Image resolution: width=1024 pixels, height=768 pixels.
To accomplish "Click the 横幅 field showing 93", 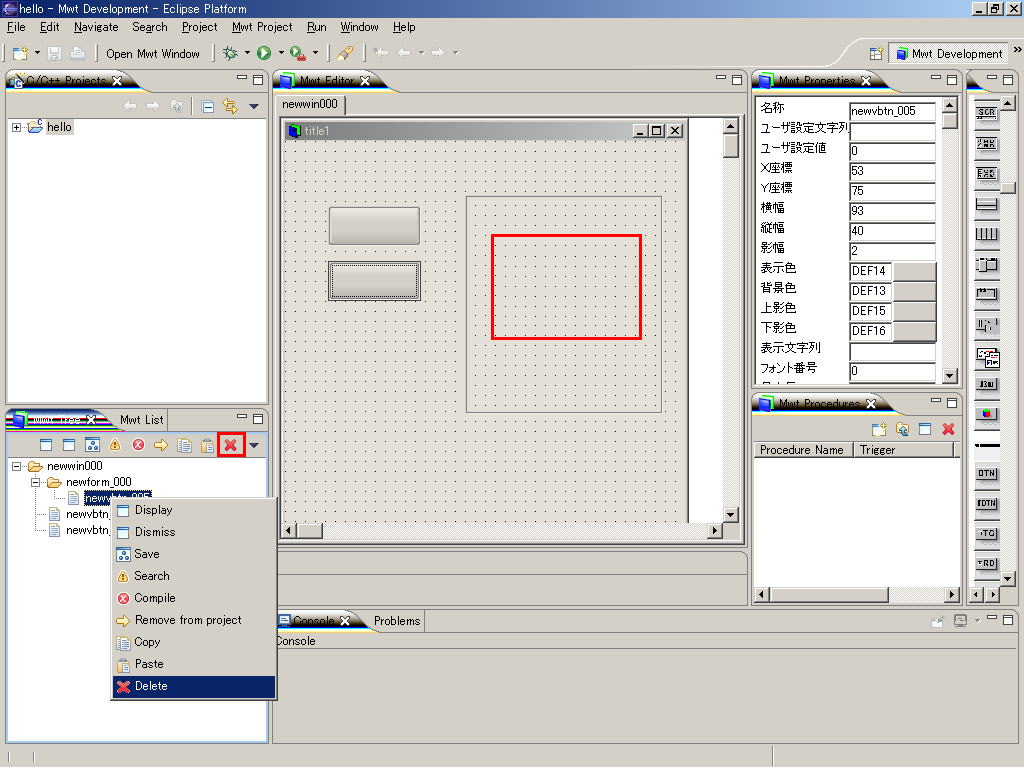I will pos(891,211).
